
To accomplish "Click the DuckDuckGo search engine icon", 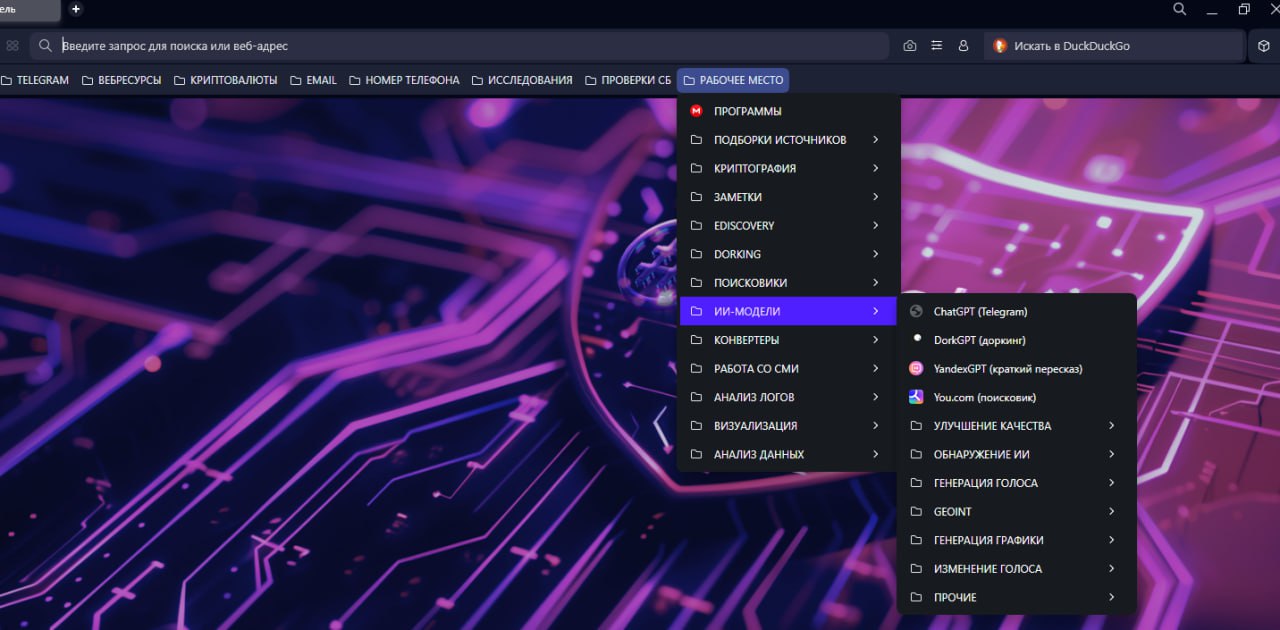I will pyautogui.click(x=999, y=46).
